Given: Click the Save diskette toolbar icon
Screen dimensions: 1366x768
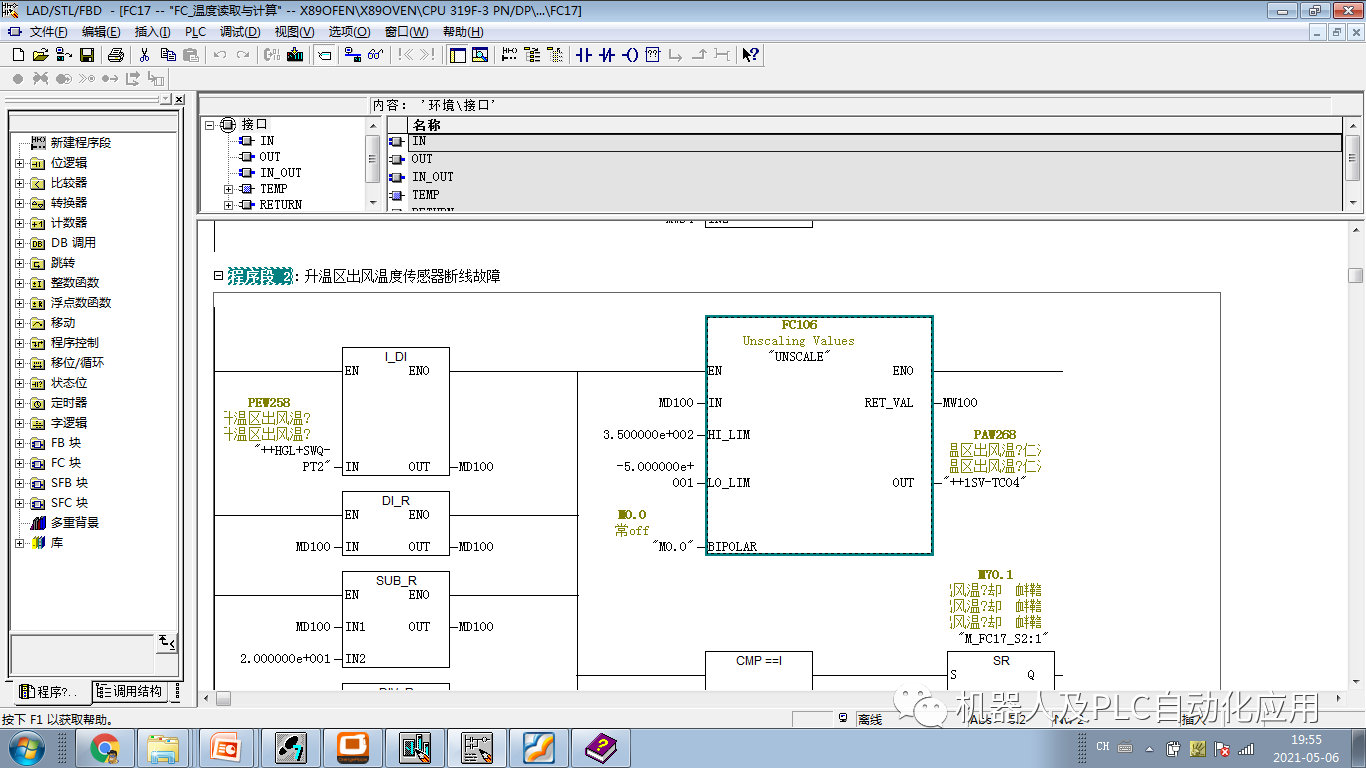Looking at the screenshot, I should coord(87,55).
